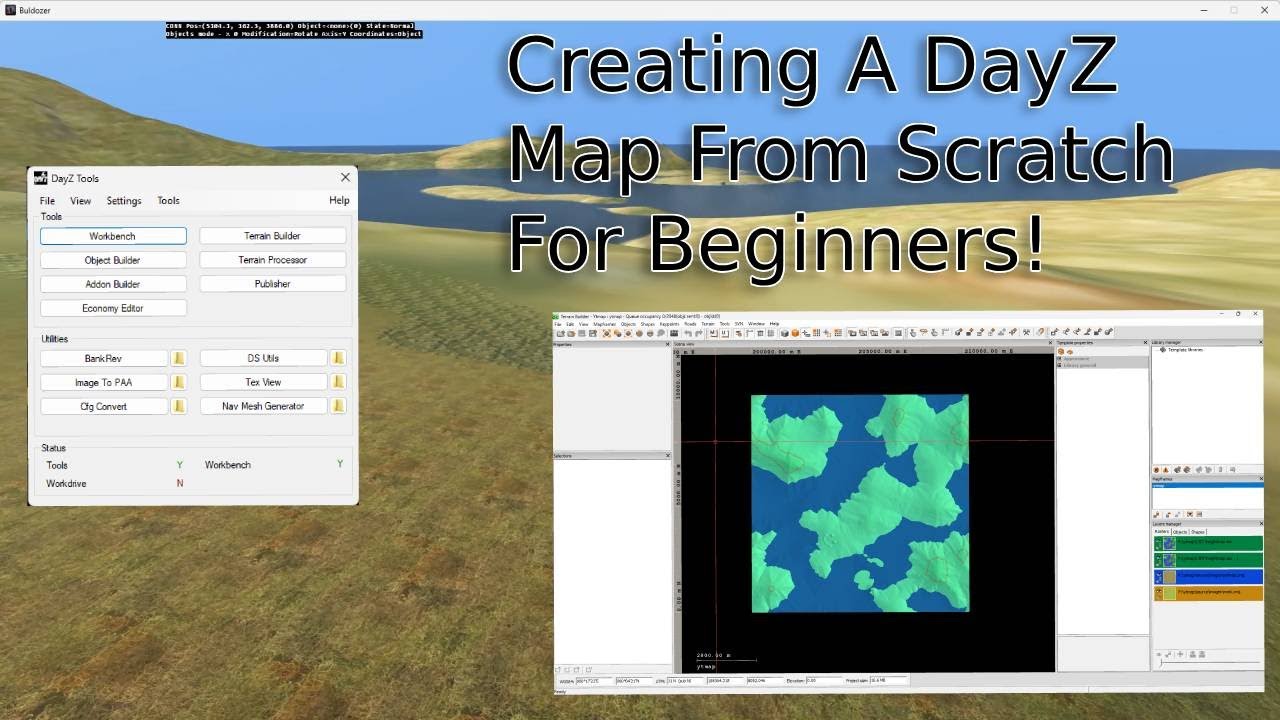This screenshot has height=720, width=1280.
Task: Click the Buldozer window title icon
Action: click(9, 9)
